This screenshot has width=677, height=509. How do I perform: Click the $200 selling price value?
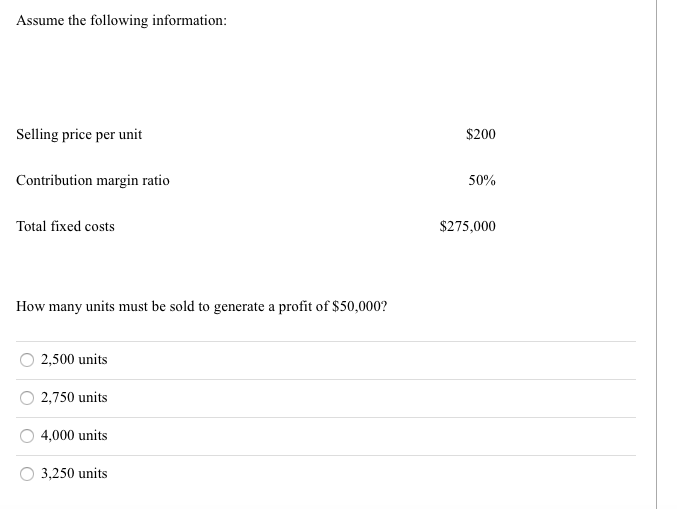(481, 134)
